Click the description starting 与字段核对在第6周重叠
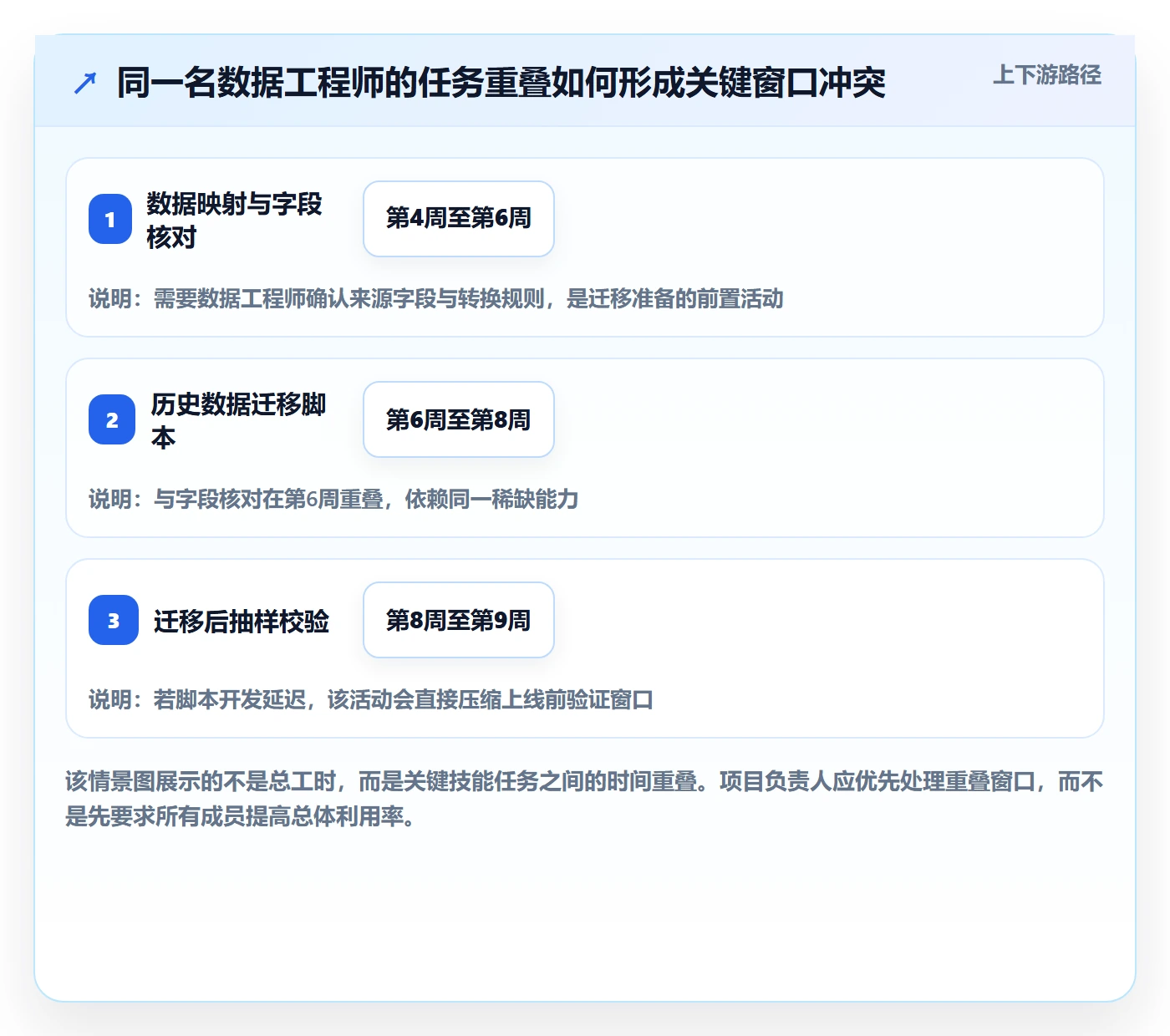This screenshot has height=1036, width=1170. (x=333, y=499)
